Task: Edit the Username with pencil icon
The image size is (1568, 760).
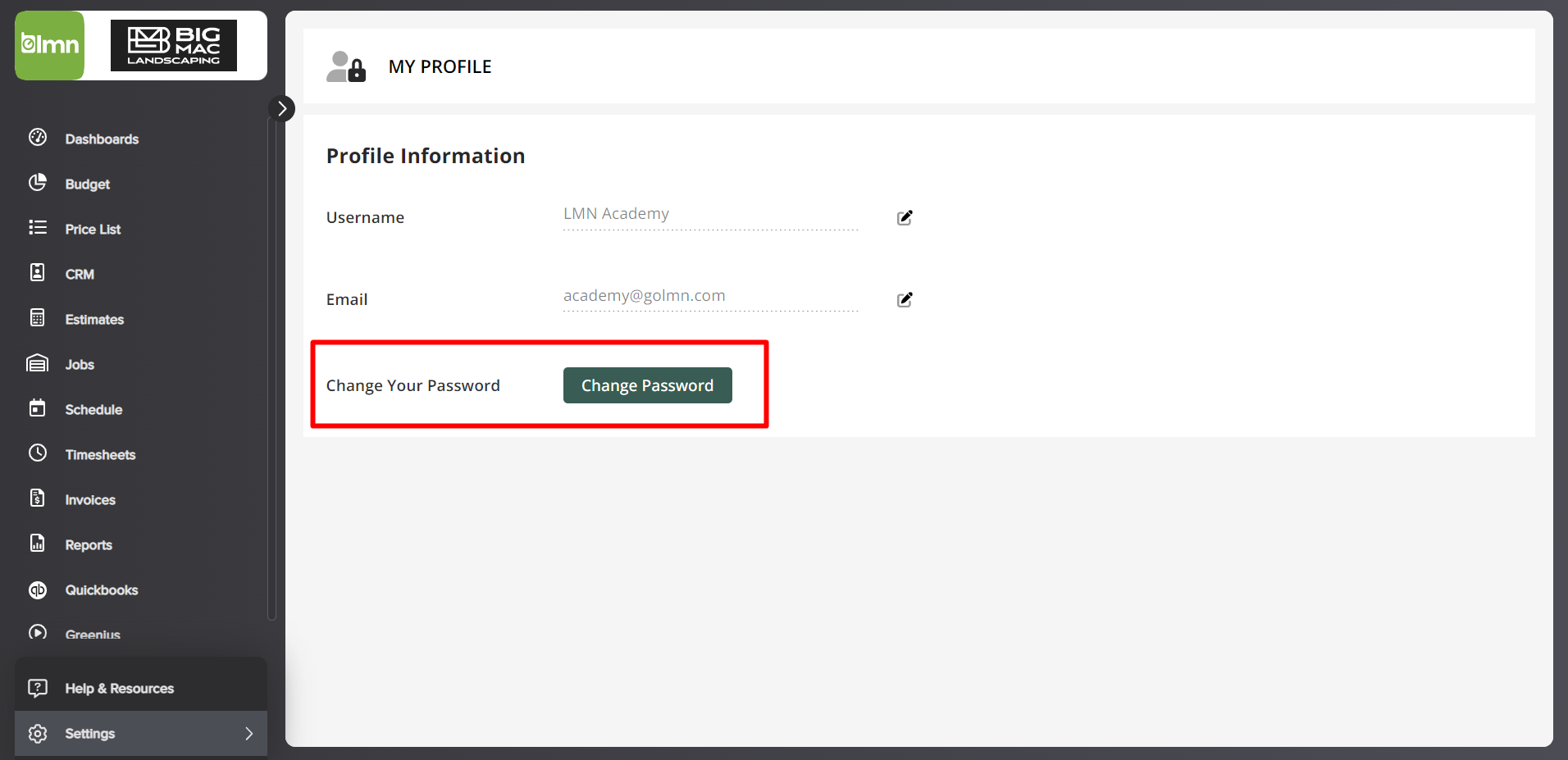Action: [x=905, y=218]
